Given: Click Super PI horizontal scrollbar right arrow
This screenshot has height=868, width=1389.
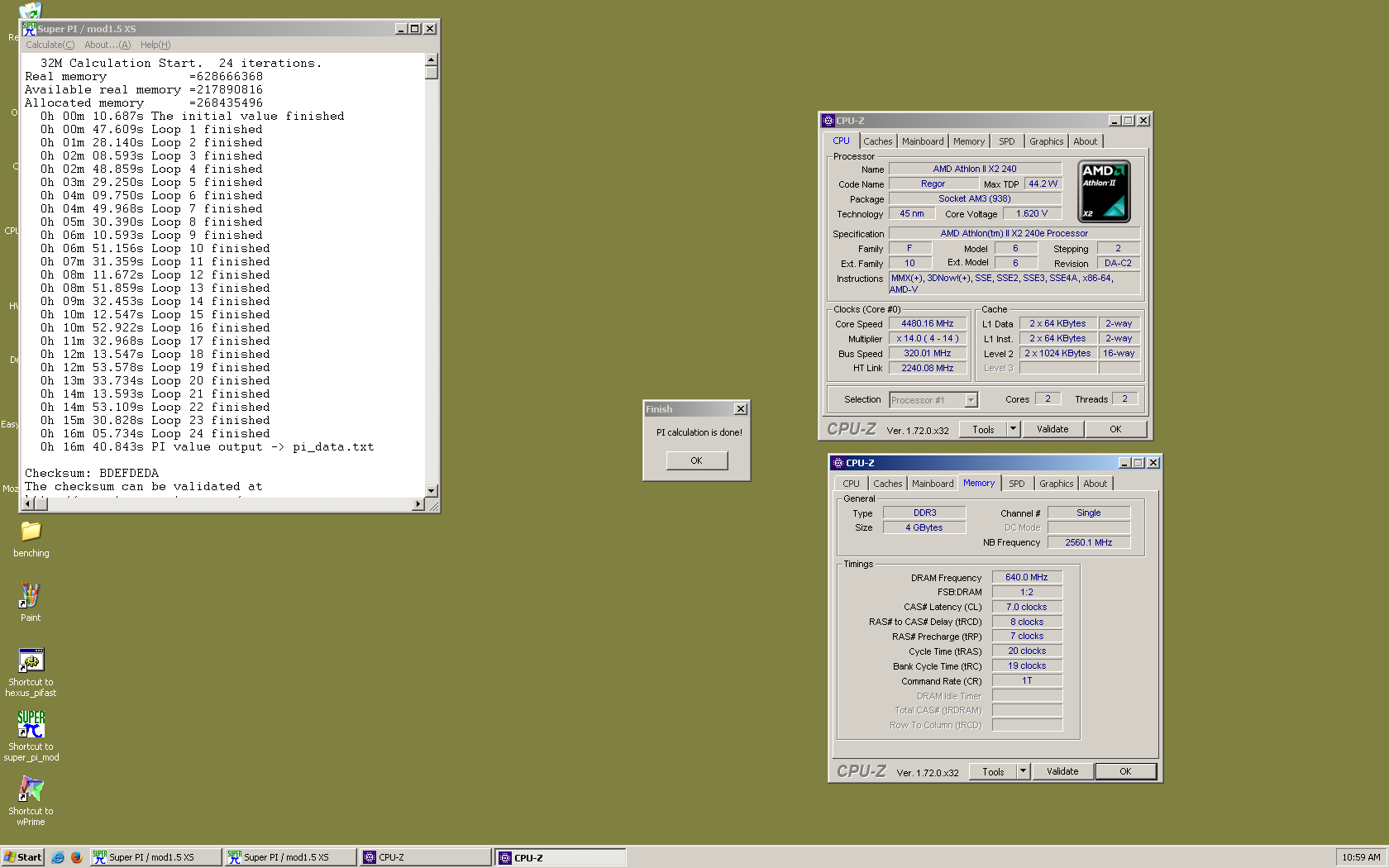Looking at the screenshot, I should point(418,504).
